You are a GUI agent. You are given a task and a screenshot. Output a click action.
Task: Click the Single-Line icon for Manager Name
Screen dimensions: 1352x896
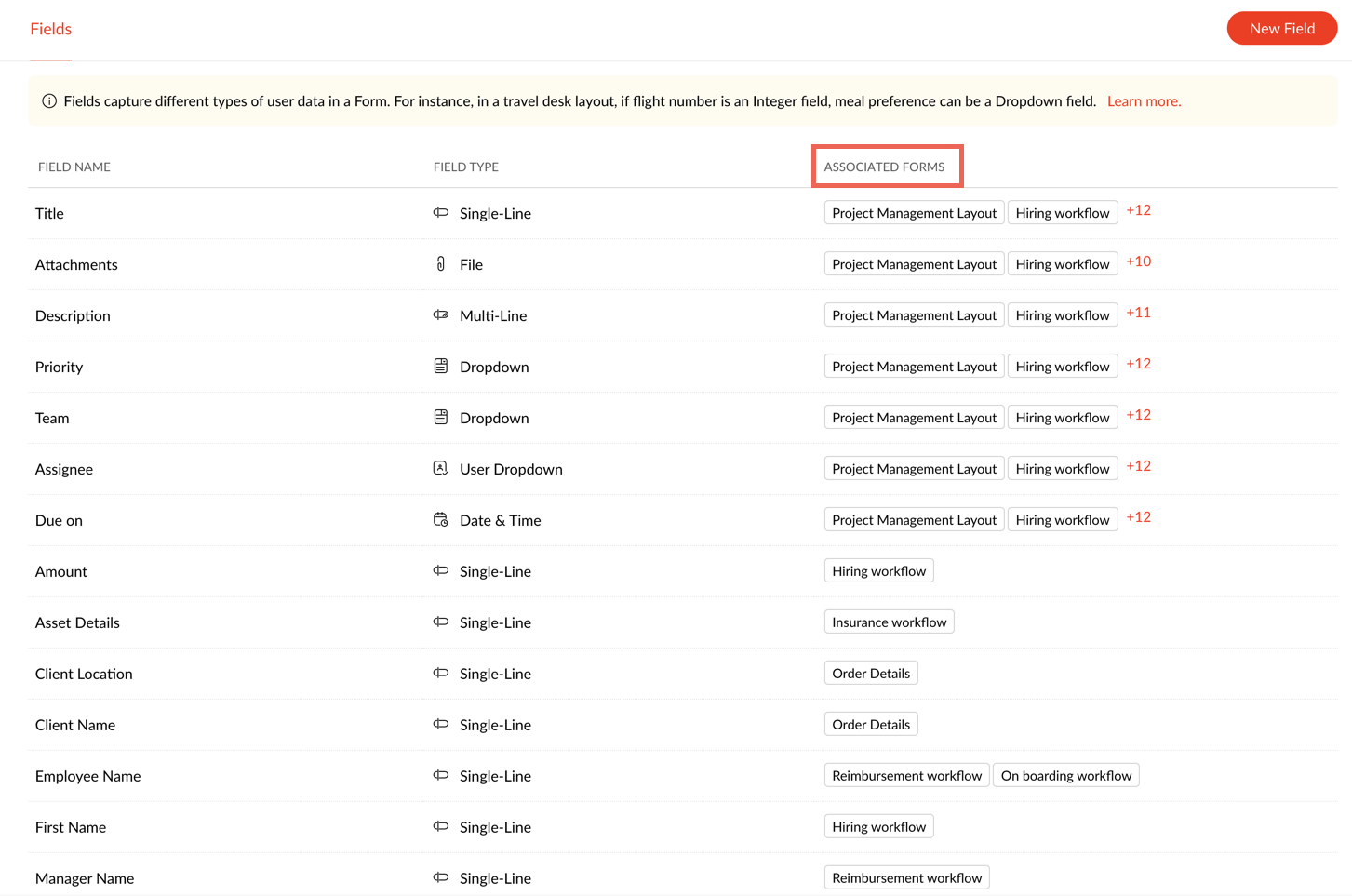pyautogui.click(x=441, y=878)
